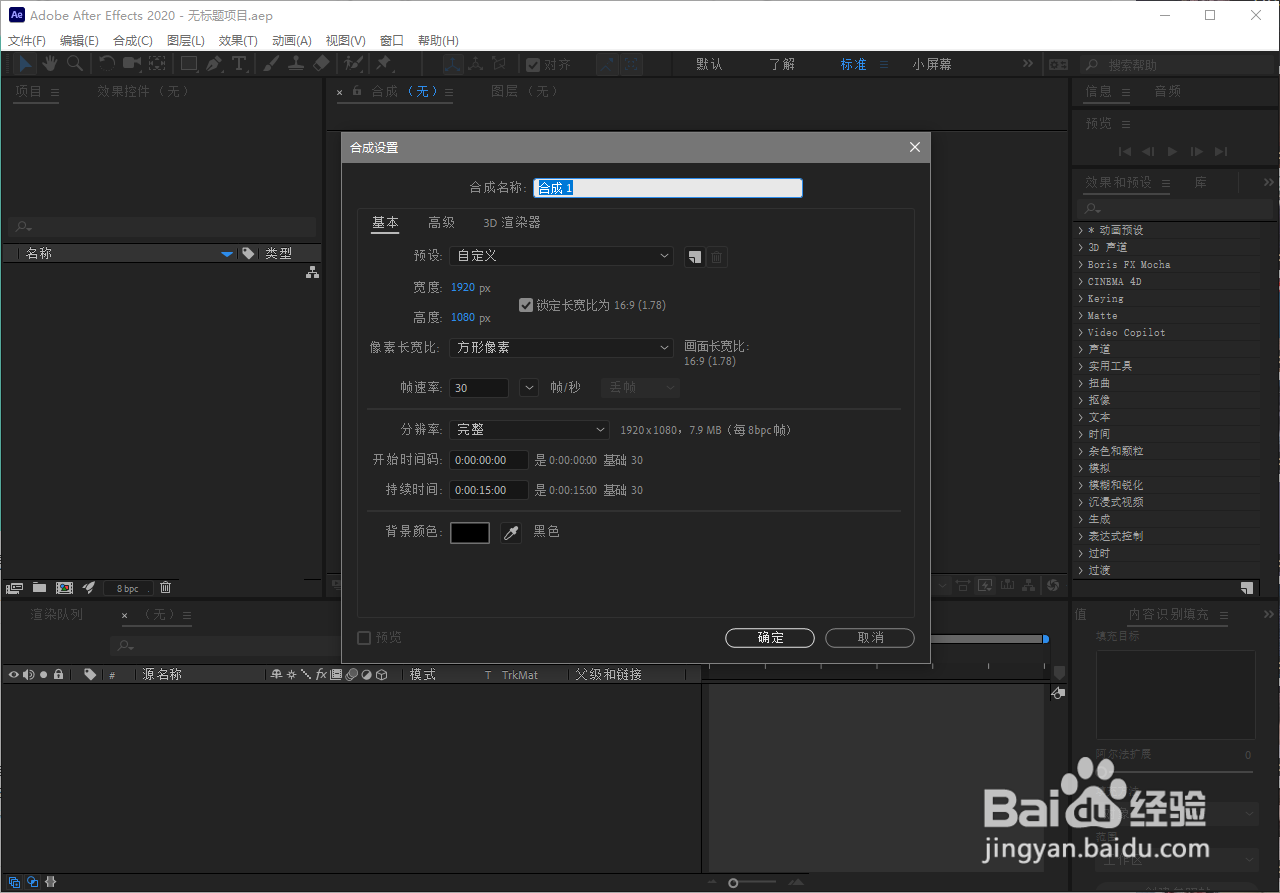The image size is (1280, 893).
Task: Open the project flowchart view icon
Action: click(312, 272)
